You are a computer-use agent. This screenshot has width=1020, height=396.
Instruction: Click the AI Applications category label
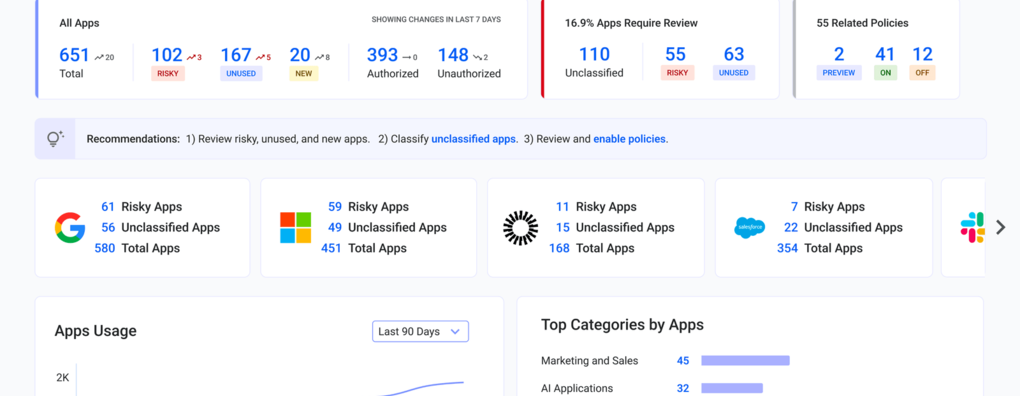(x=577, y=388)
